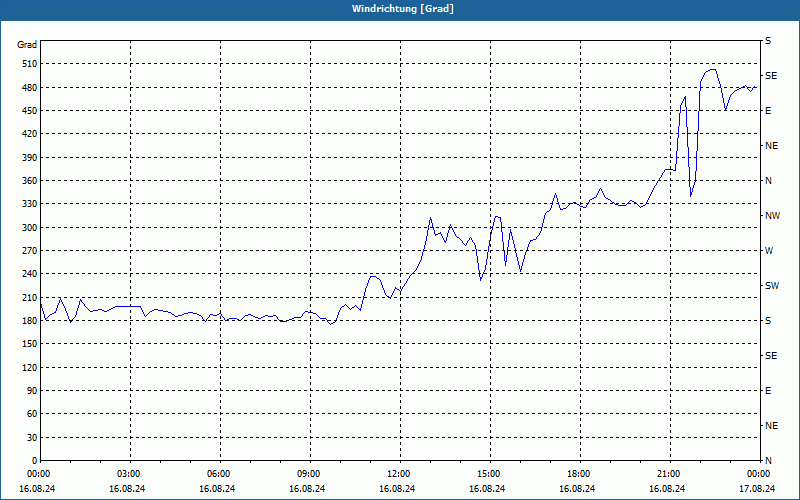The width and height of the screenshot is (800, 500).
Task: Click the 15:00 time label
Action: pos(490,474)
